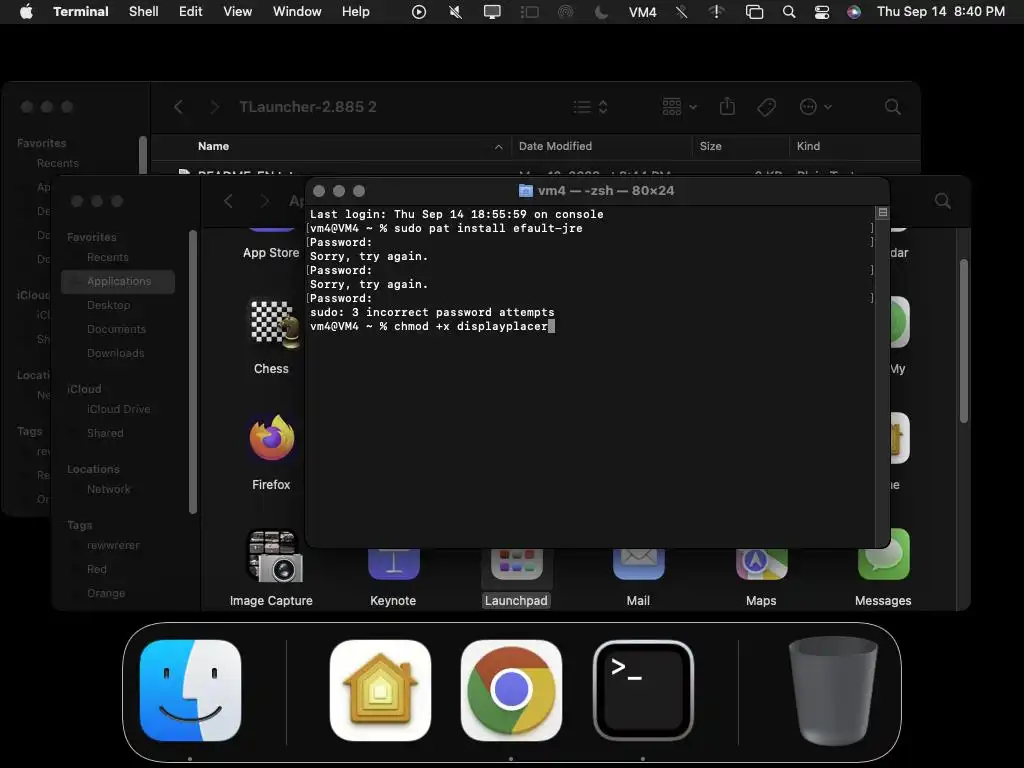Open Focus moon icon in menu bar
This screenshot has height=768, width=1024.
pyautogui.click(x=601, y=12)
